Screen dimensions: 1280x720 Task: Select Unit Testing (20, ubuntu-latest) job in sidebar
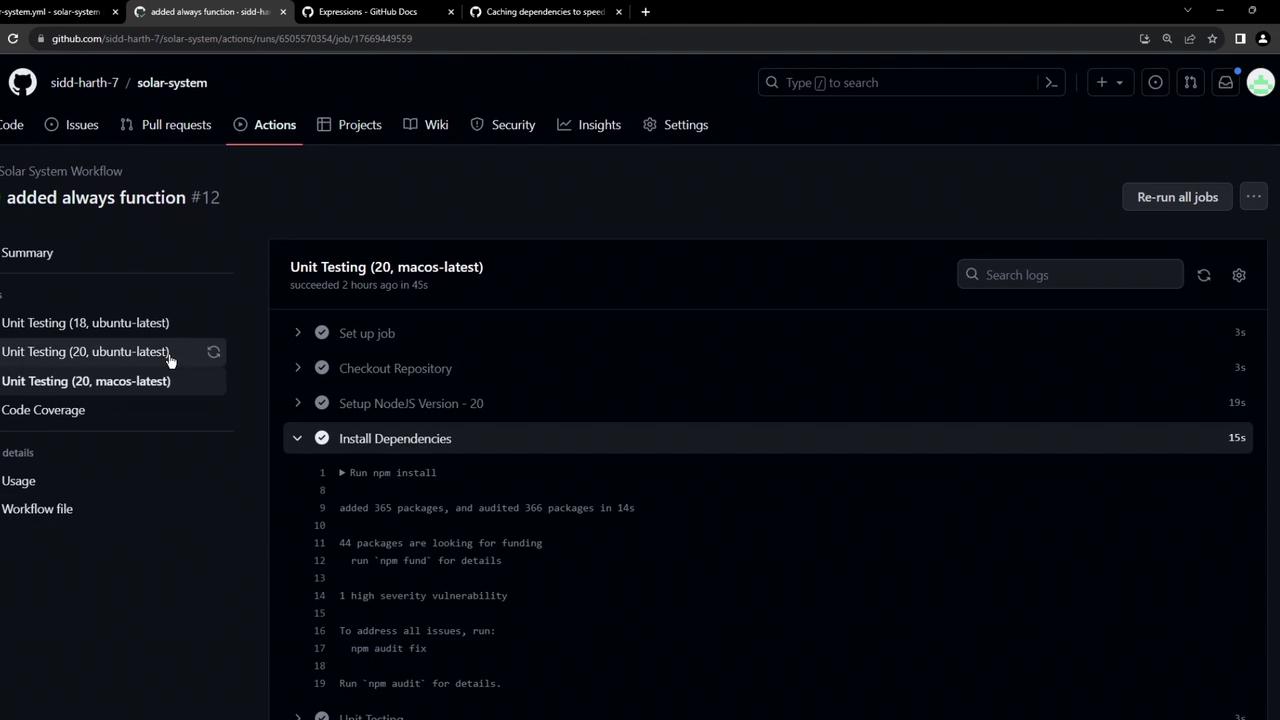[x=85, y=352]
